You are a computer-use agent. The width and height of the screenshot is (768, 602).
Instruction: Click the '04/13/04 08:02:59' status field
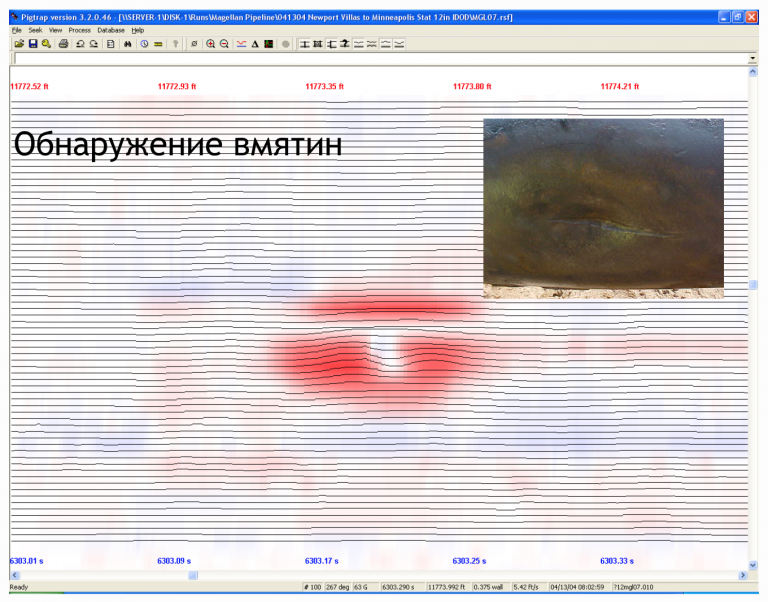[578, 587]
